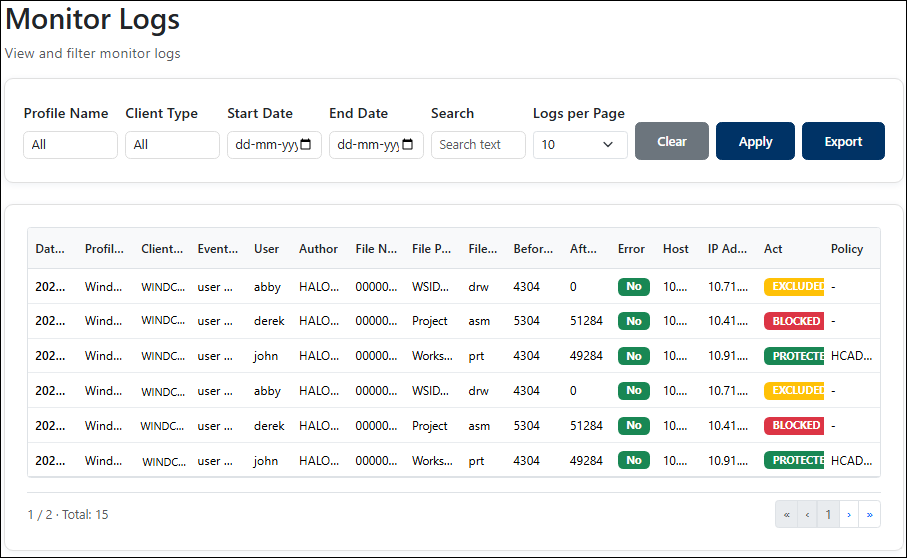Go to first page with double-left arrow
Viewport: 907px width, 558px height.
[x=786, y=514]
